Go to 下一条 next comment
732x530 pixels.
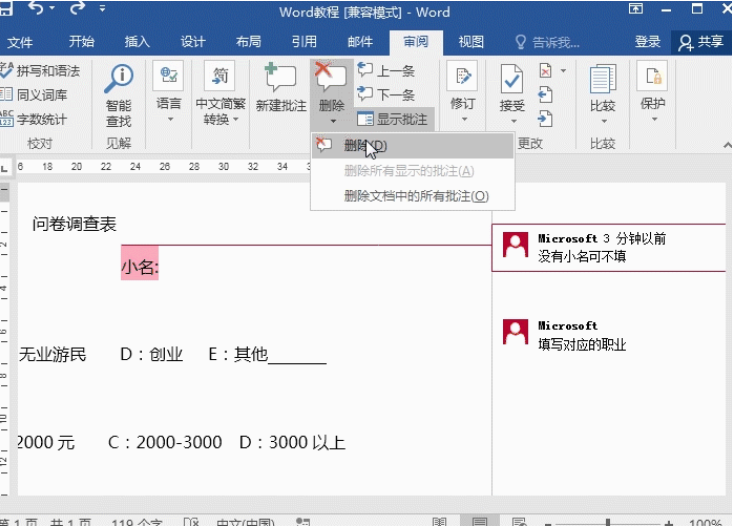coord(386,95)
